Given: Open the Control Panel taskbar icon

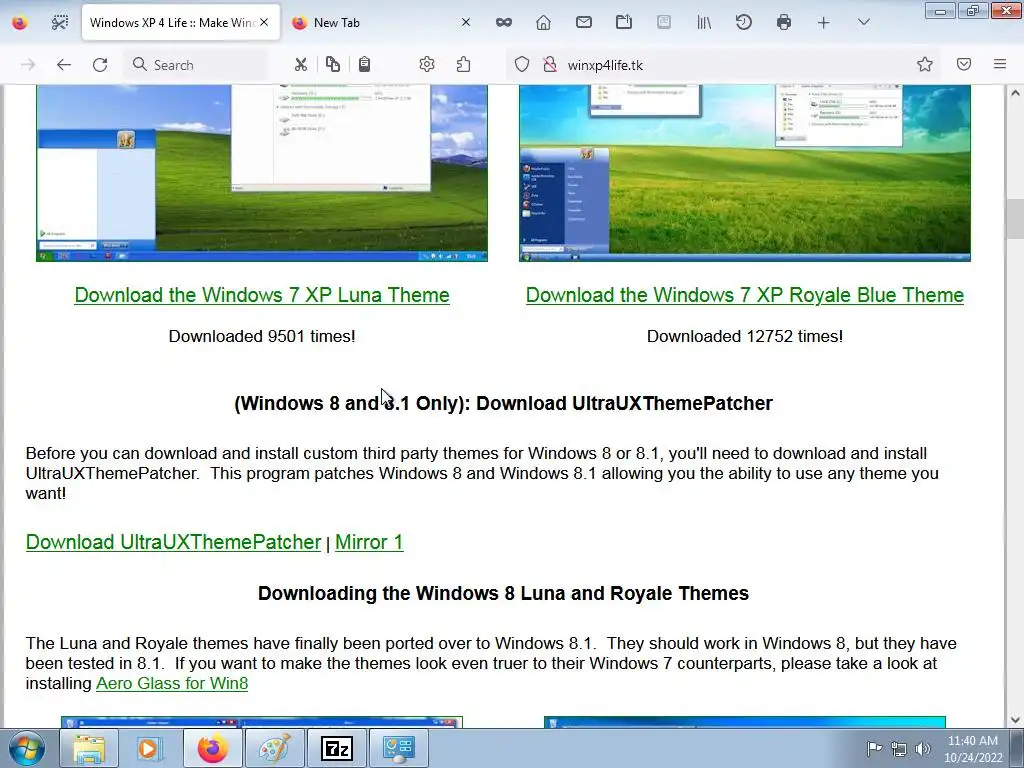Looking at the screenshot, I should pyautogui.click(x=398, y=748).
